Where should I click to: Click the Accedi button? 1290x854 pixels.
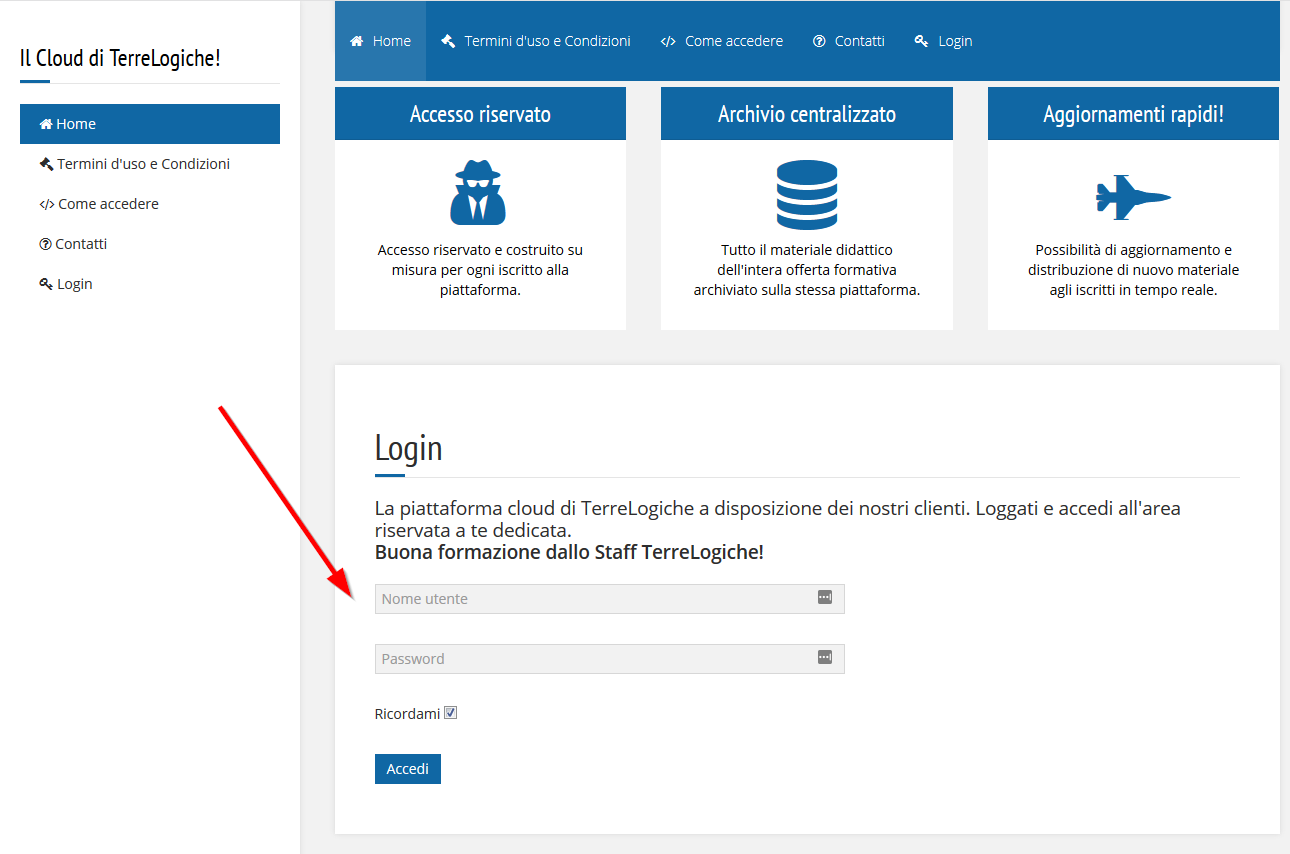pyautogui.click(x=408, y=769)
